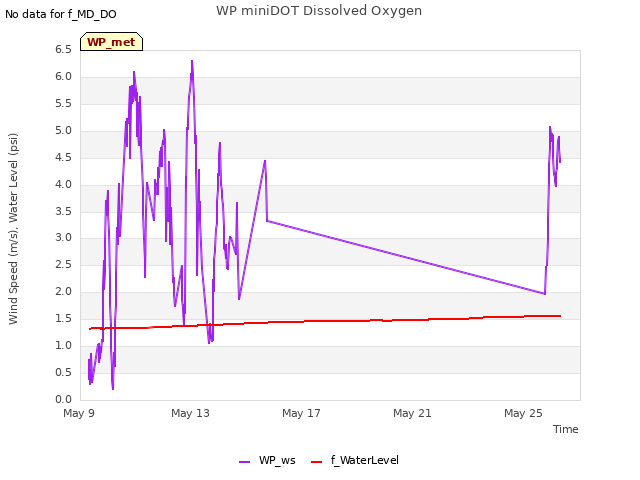Screen dimensions: 640x480
Task: Click the Time x-axis label
Action: coord(565,429)
